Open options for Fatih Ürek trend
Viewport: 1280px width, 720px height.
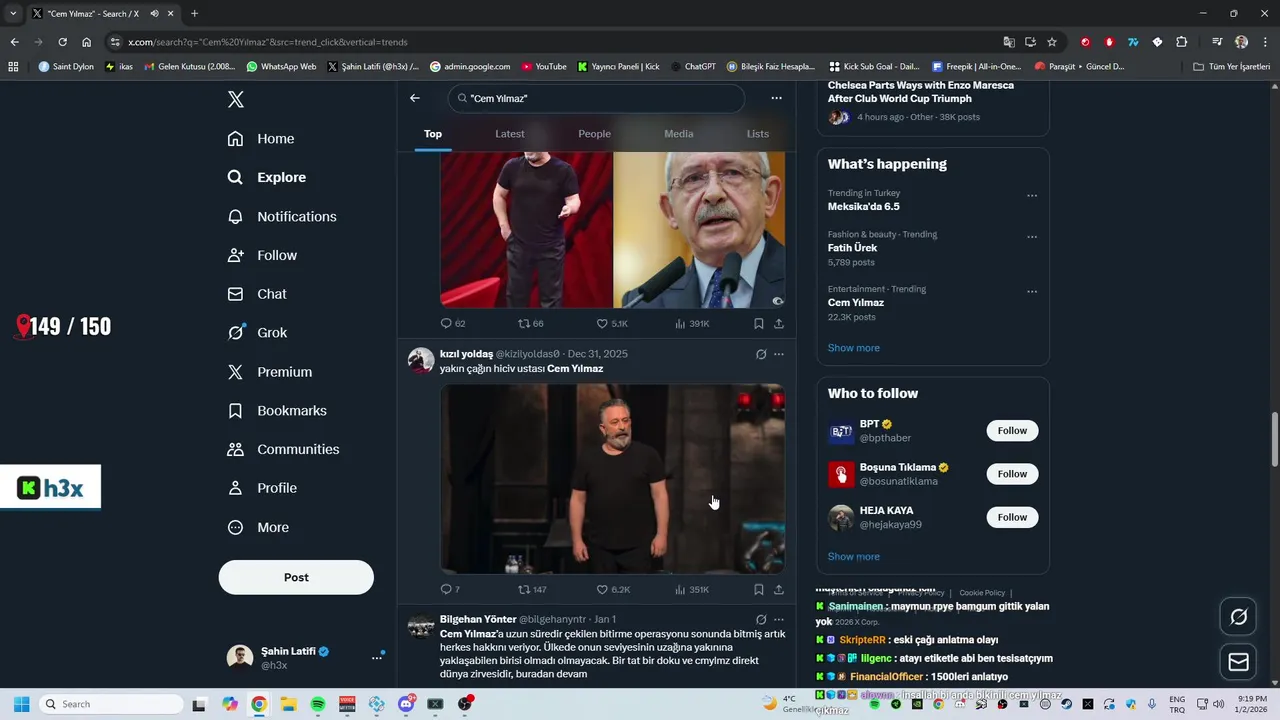(1032, 237)
